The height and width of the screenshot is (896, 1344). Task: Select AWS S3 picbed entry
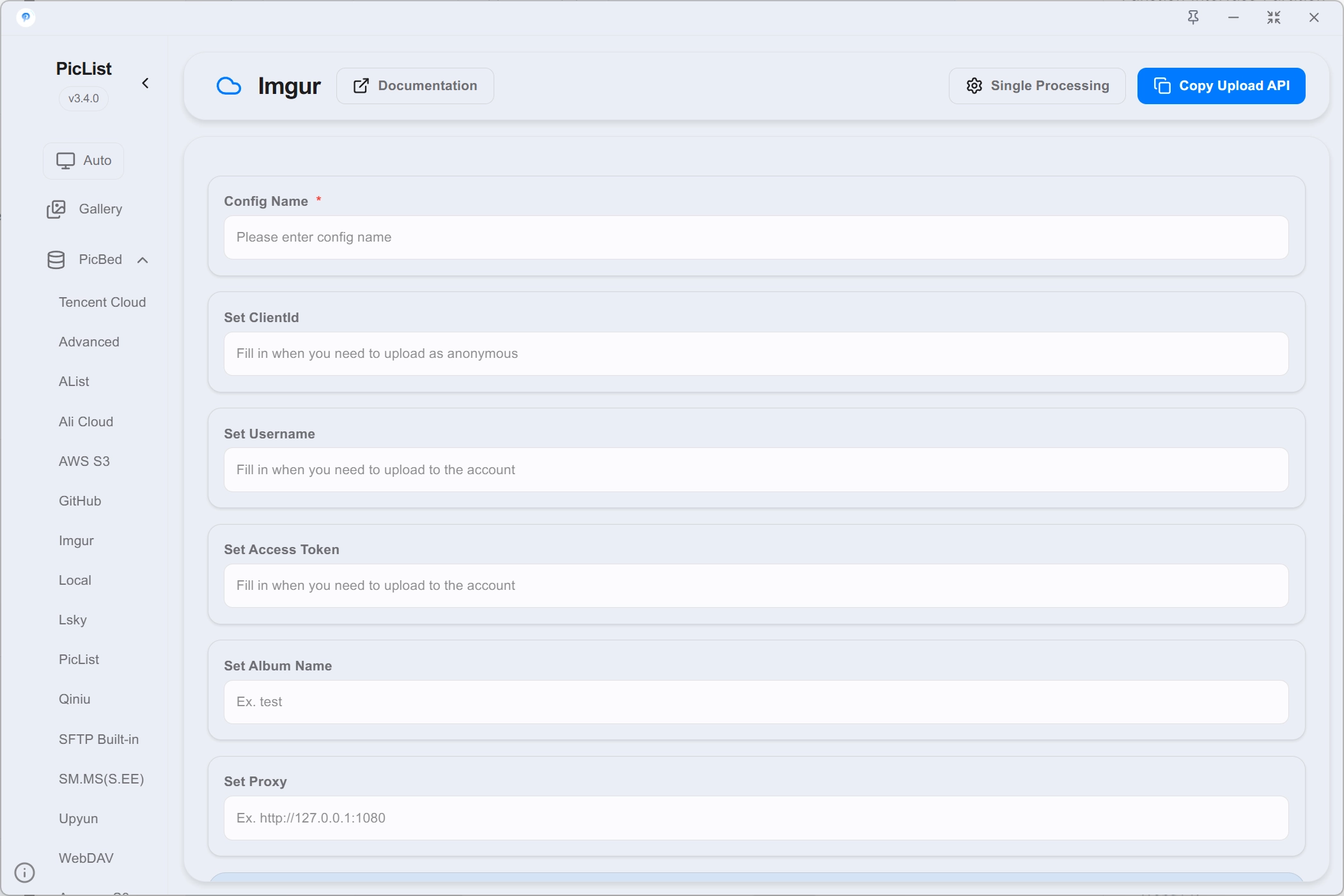84,461
